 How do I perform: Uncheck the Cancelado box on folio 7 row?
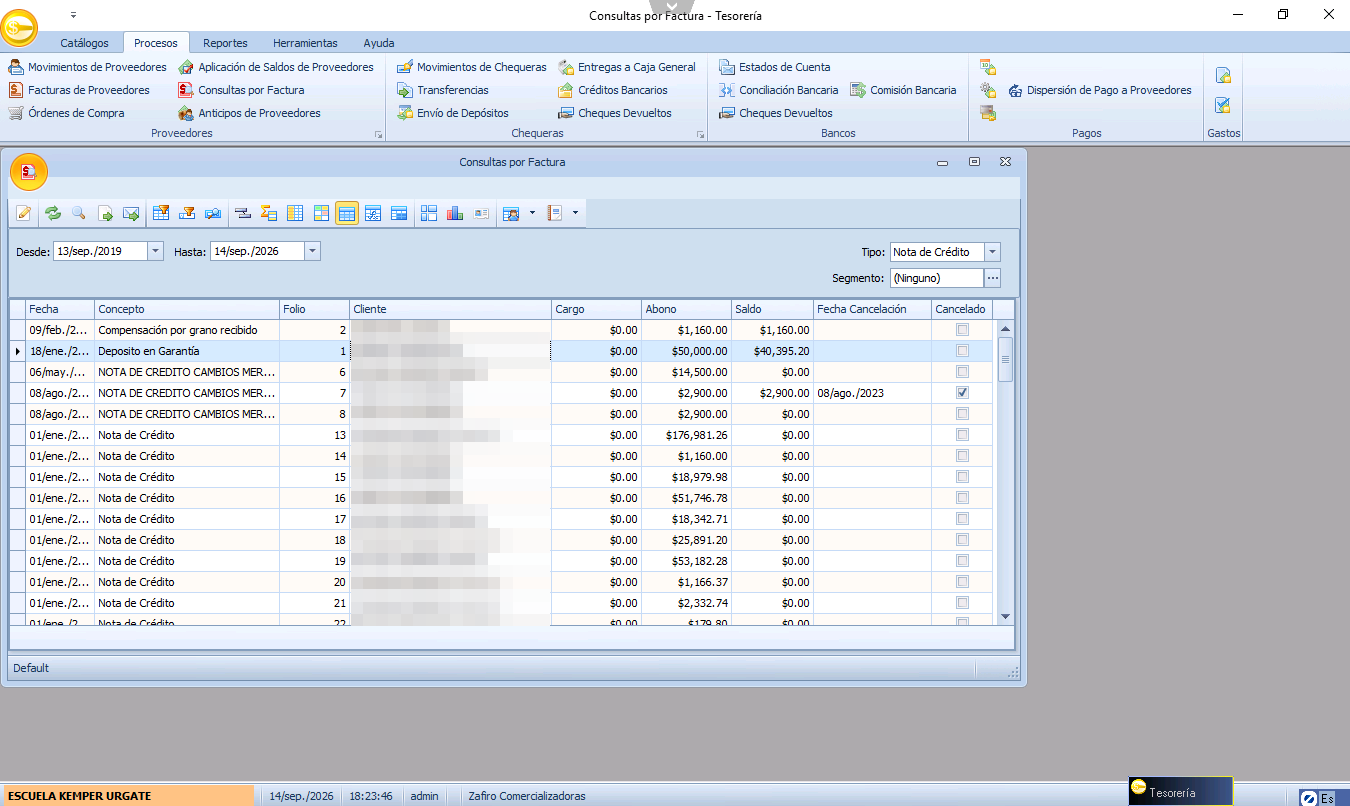coord(962,393)
